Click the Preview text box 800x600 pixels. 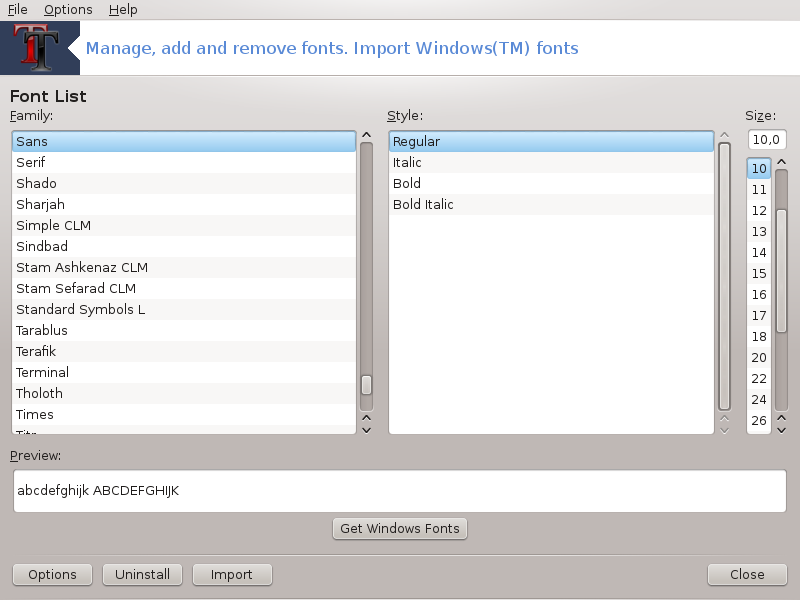point(400,491)
